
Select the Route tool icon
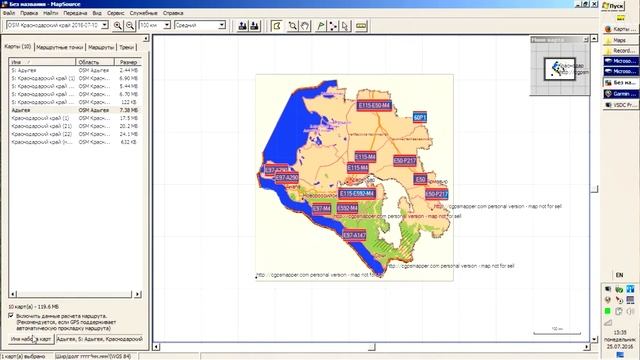333,26
